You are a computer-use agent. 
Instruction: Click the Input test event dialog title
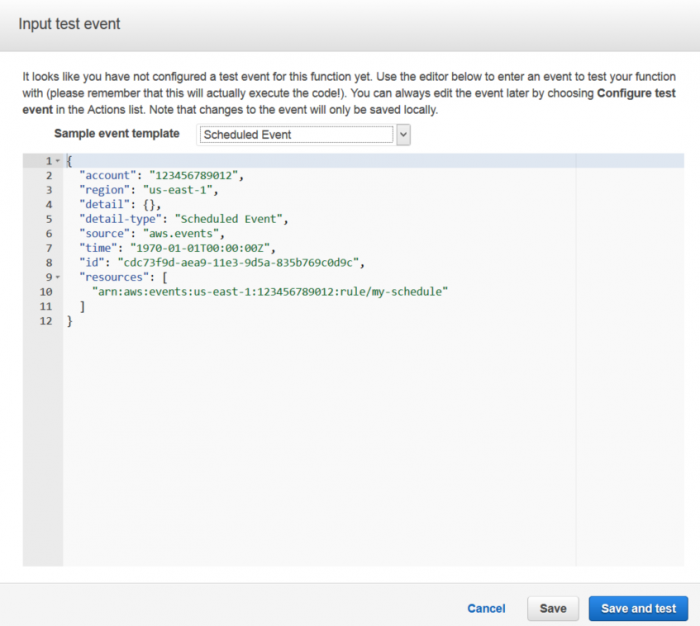(69, 24)
